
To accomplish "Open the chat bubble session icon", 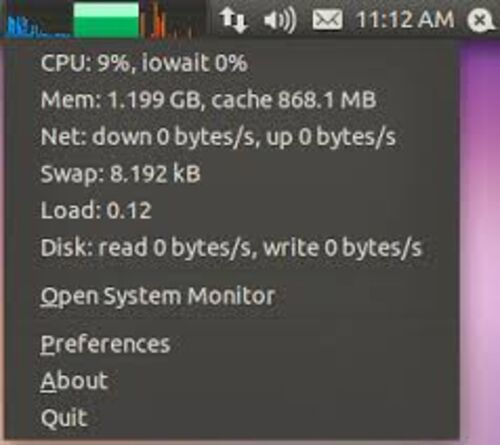I will click(x=481, y=20).
